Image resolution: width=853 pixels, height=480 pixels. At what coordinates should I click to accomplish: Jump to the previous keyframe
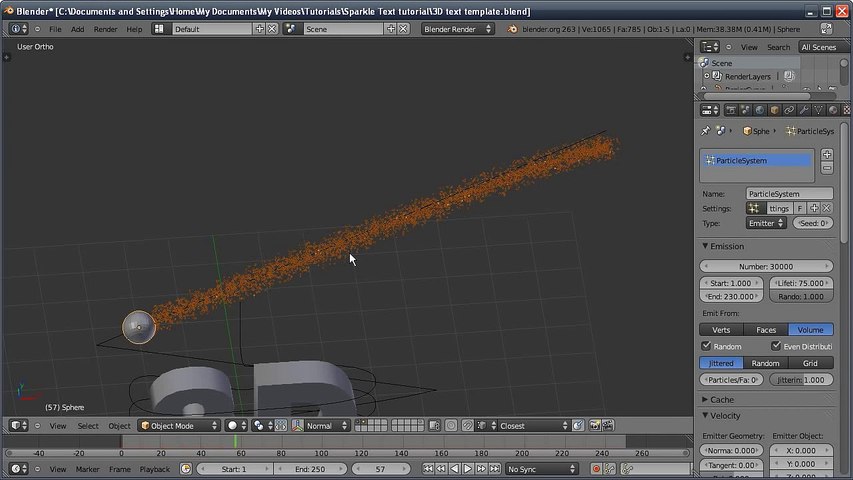pyautogui.click(x=441, y=469)
